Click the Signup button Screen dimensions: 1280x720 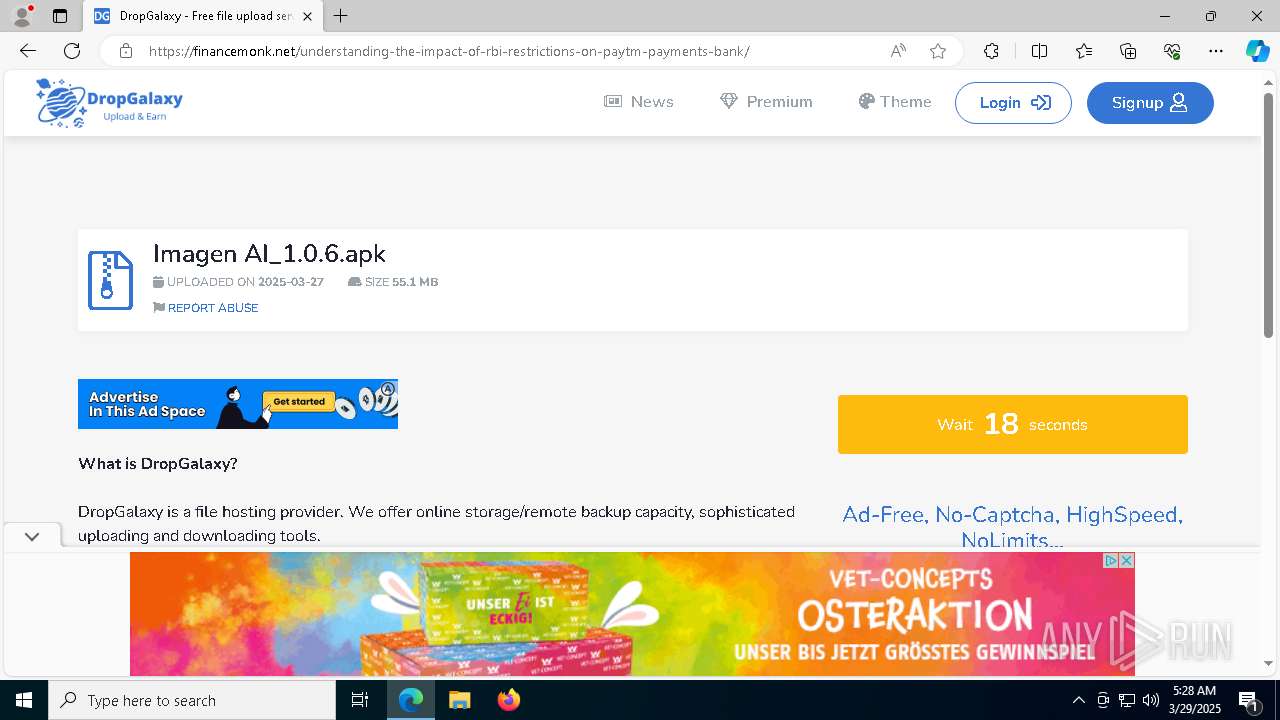tap(1150, 103)
